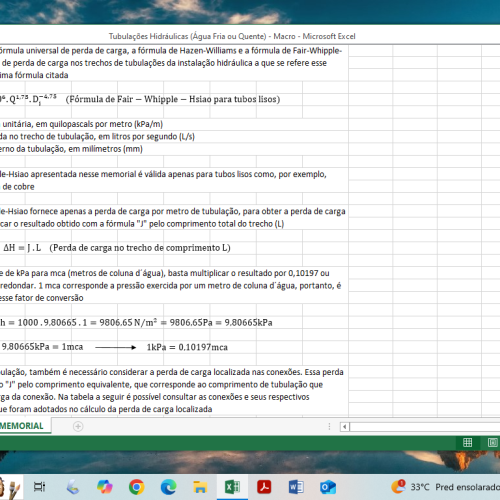Viewport: 500px width, 500px height.
Task: Click the Excel icon in the taskbar
Action: click(232, 487)
